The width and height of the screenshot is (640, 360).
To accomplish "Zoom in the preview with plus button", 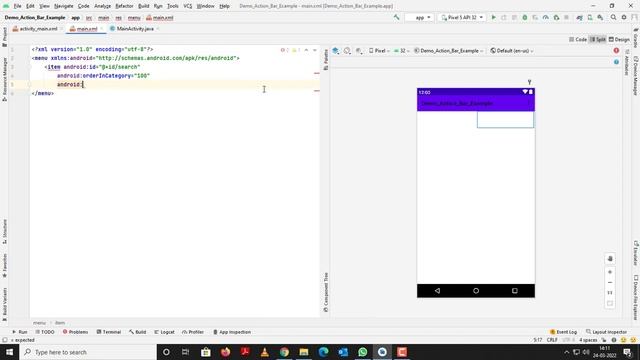I will [610, 272].
